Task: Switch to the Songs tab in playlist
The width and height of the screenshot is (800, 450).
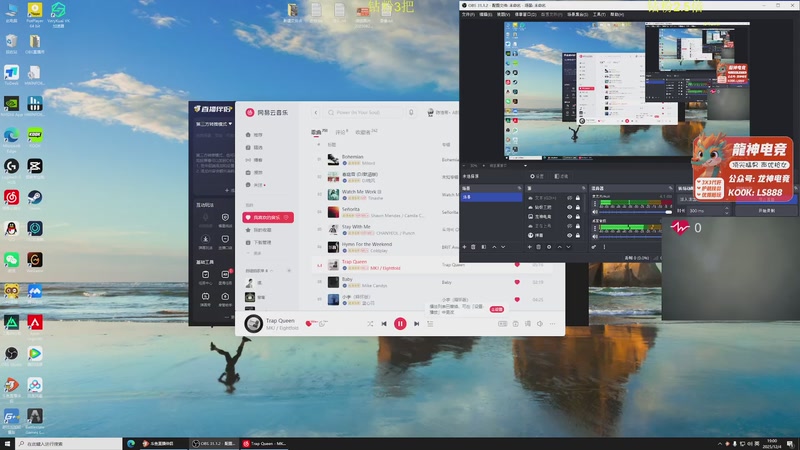Action: pyautogui.click(x=316, y=132)
